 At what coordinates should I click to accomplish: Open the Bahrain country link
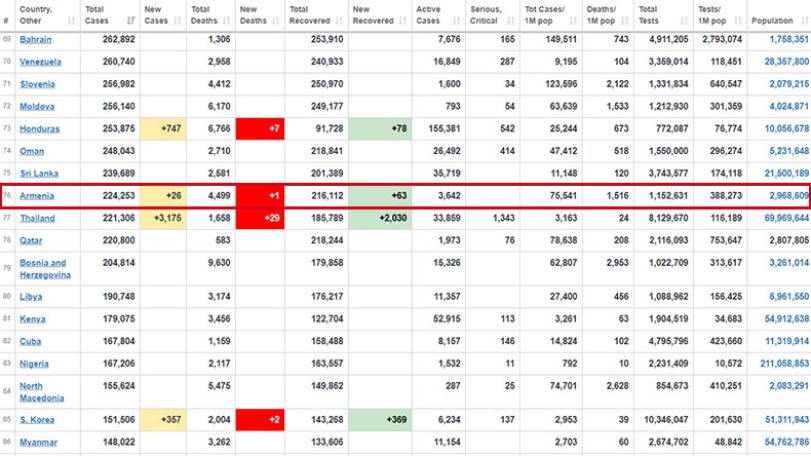pos(35,39)
